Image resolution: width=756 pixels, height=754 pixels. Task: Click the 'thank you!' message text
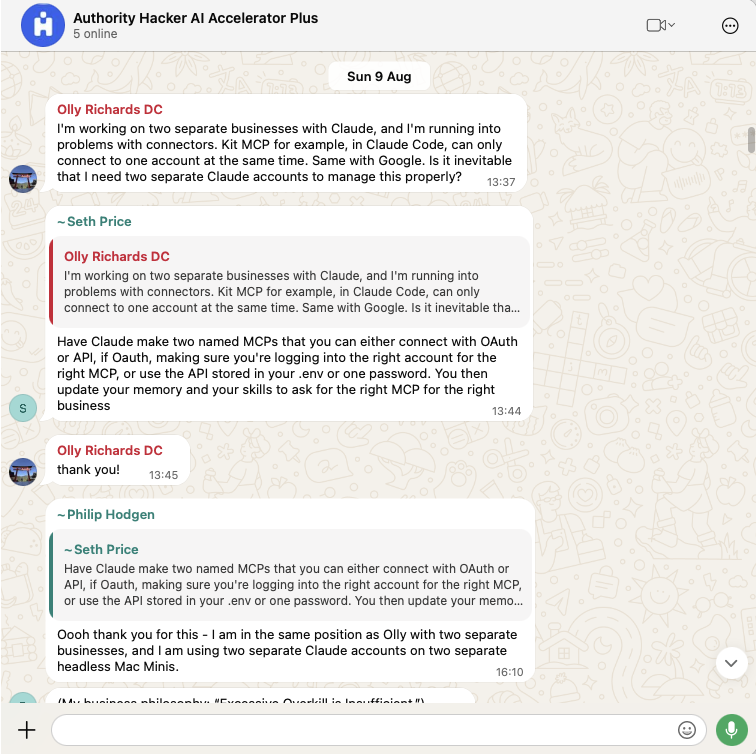pos(88,470)
